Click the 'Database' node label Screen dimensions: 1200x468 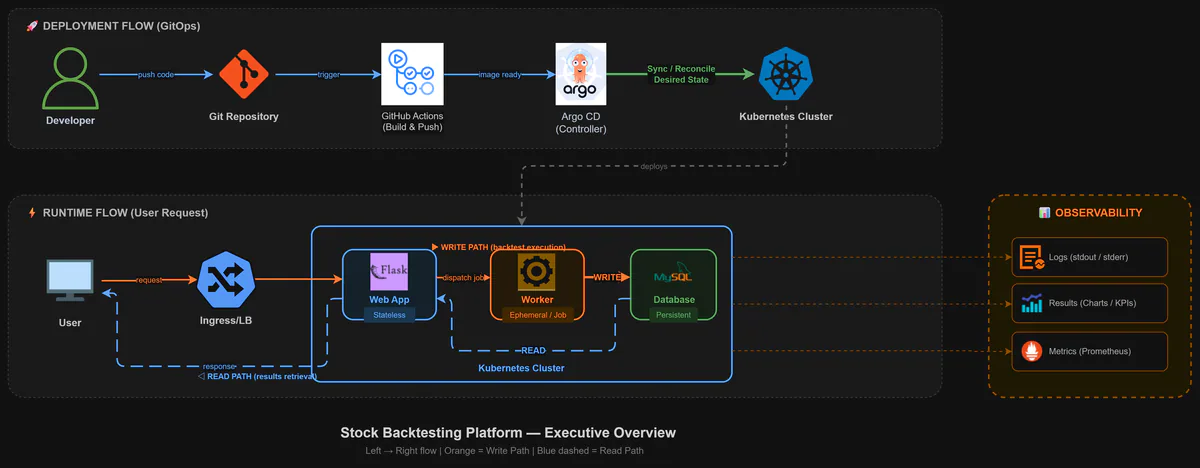tap(673, 300)
